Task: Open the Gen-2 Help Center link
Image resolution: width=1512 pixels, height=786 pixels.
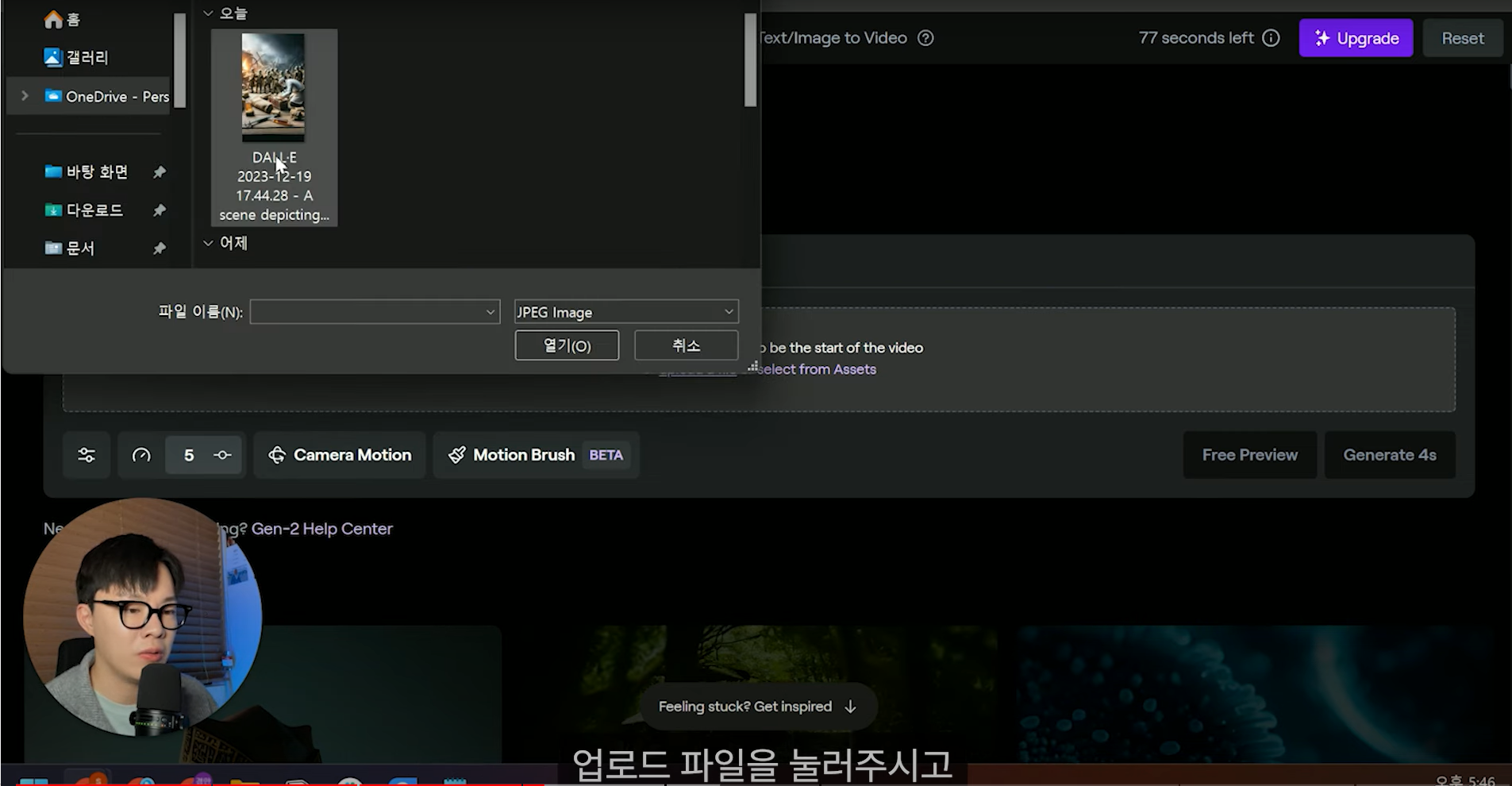Action: tap(321, 529)
